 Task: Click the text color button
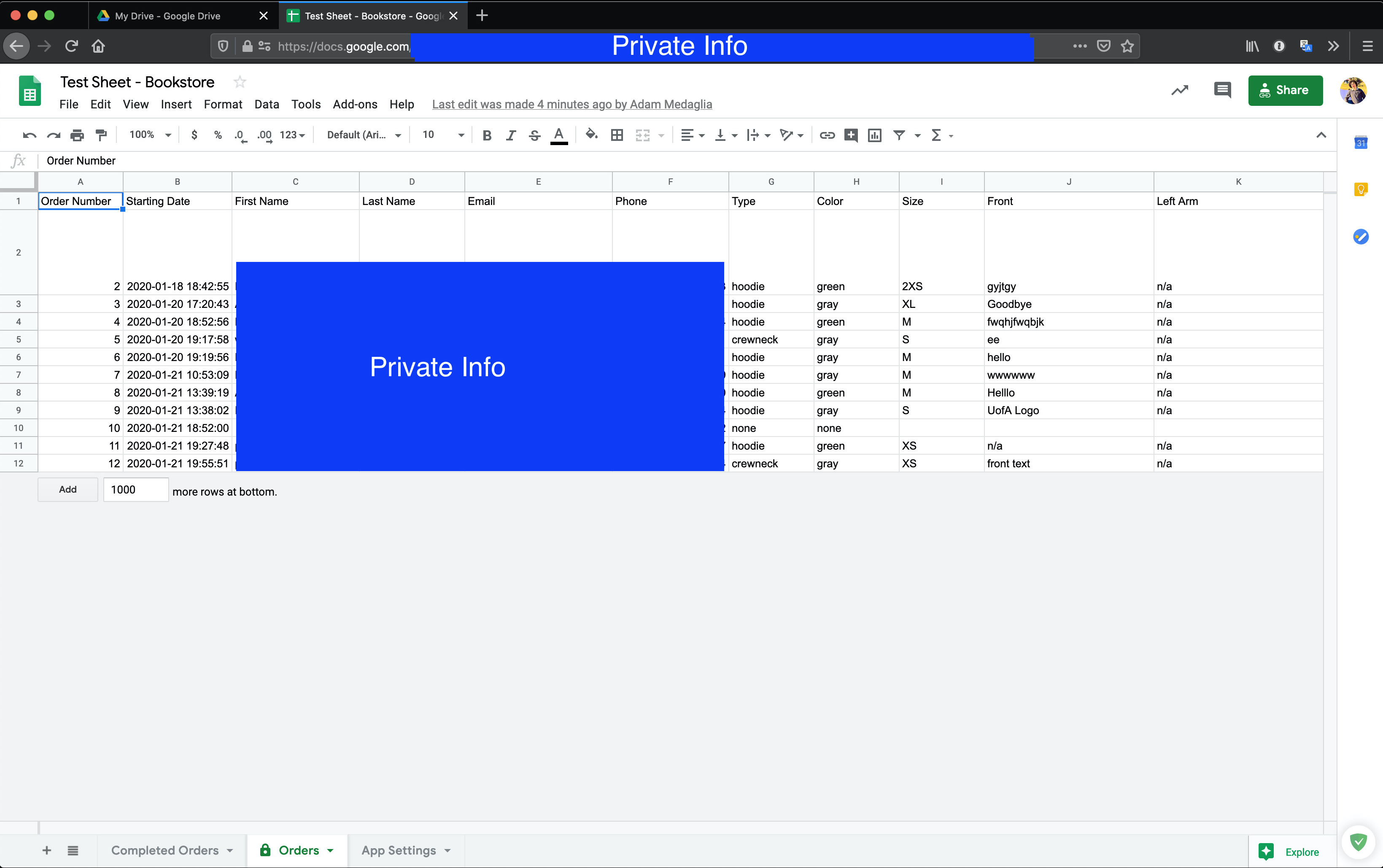(558, 135)
